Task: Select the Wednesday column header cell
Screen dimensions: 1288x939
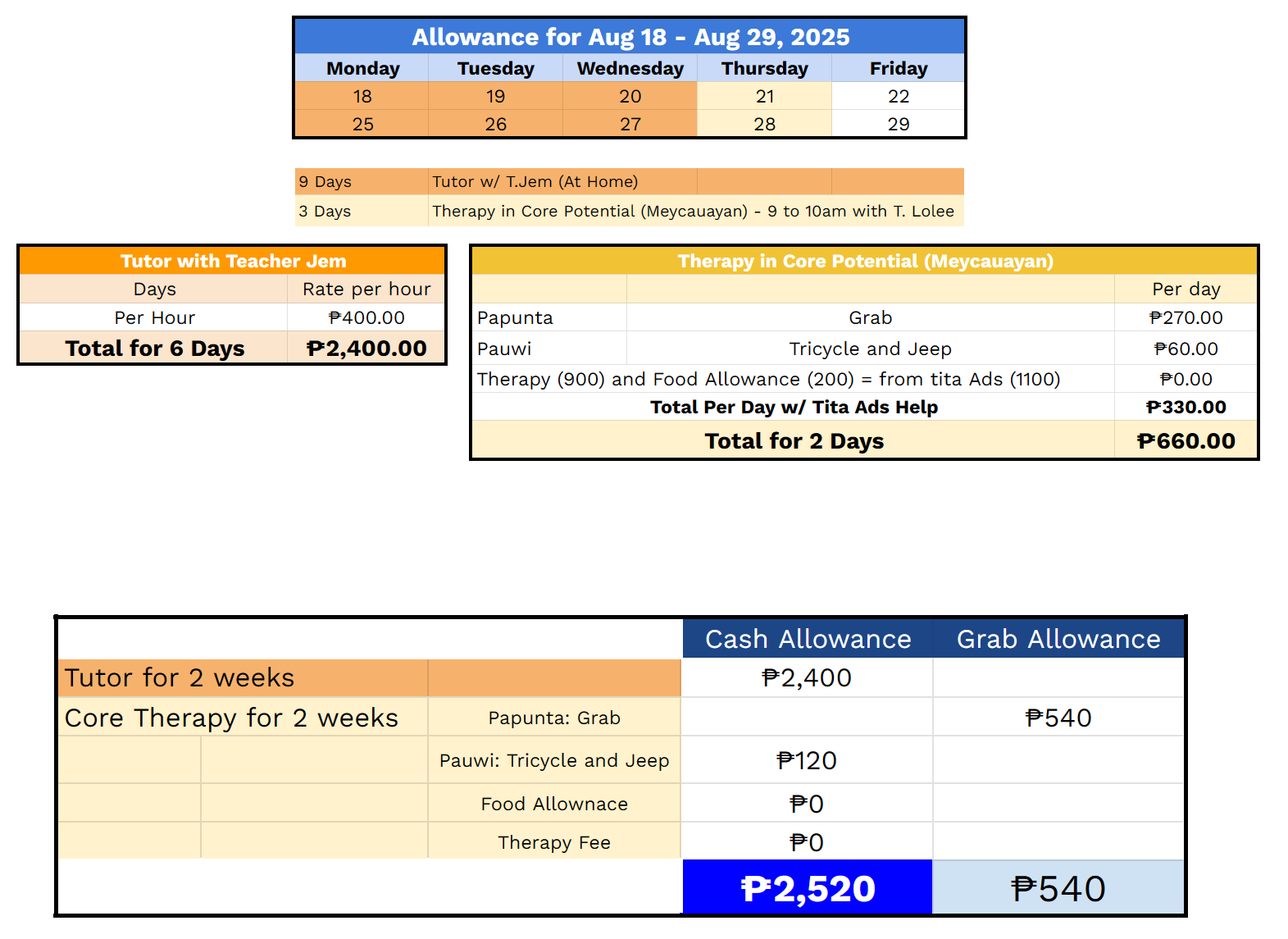Action: tap(630, 68)
